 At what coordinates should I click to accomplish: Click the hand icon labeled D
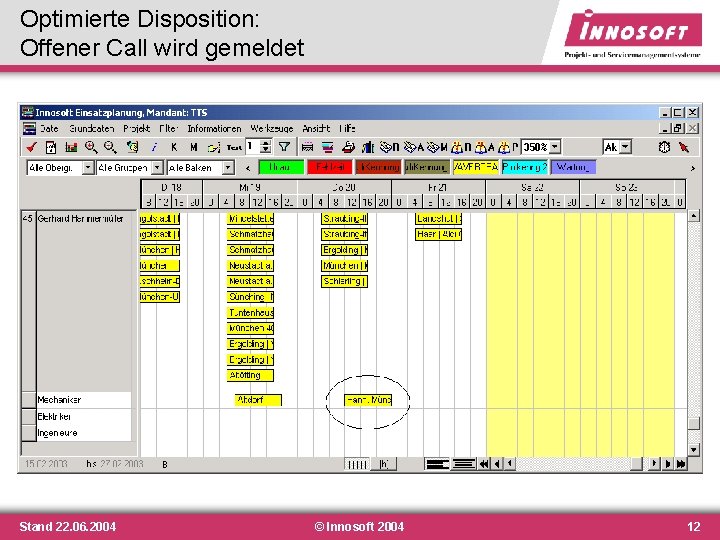390,147
